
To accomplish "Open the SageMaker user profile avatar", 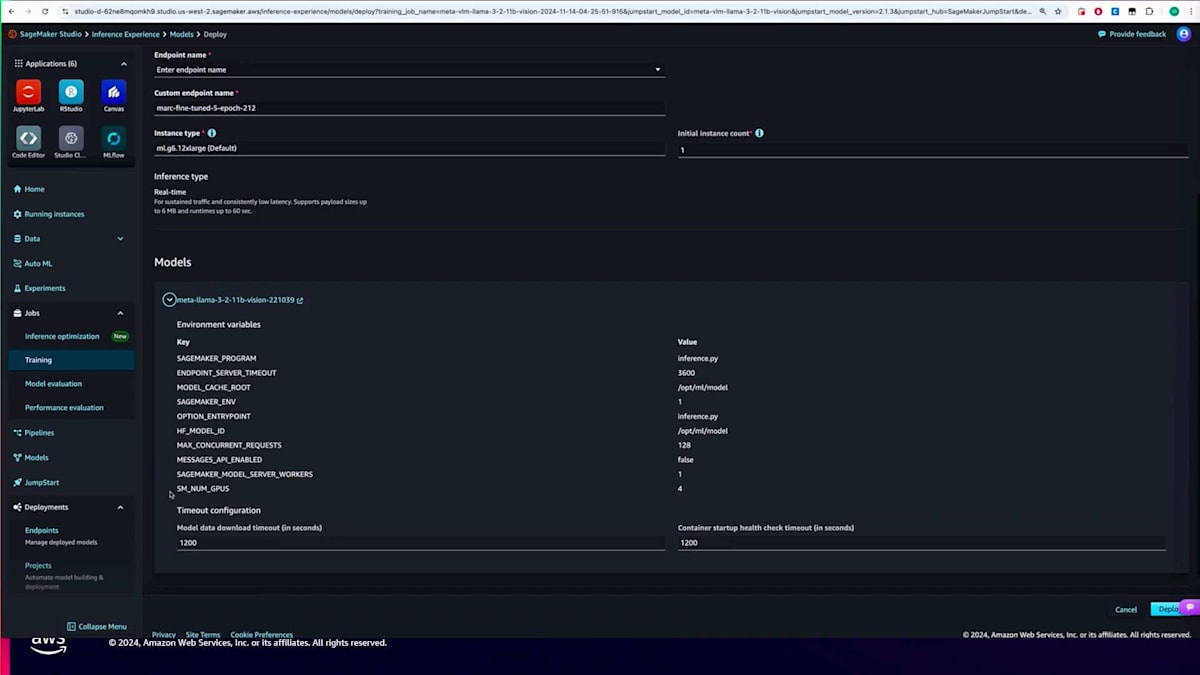I will point(1183,34).
